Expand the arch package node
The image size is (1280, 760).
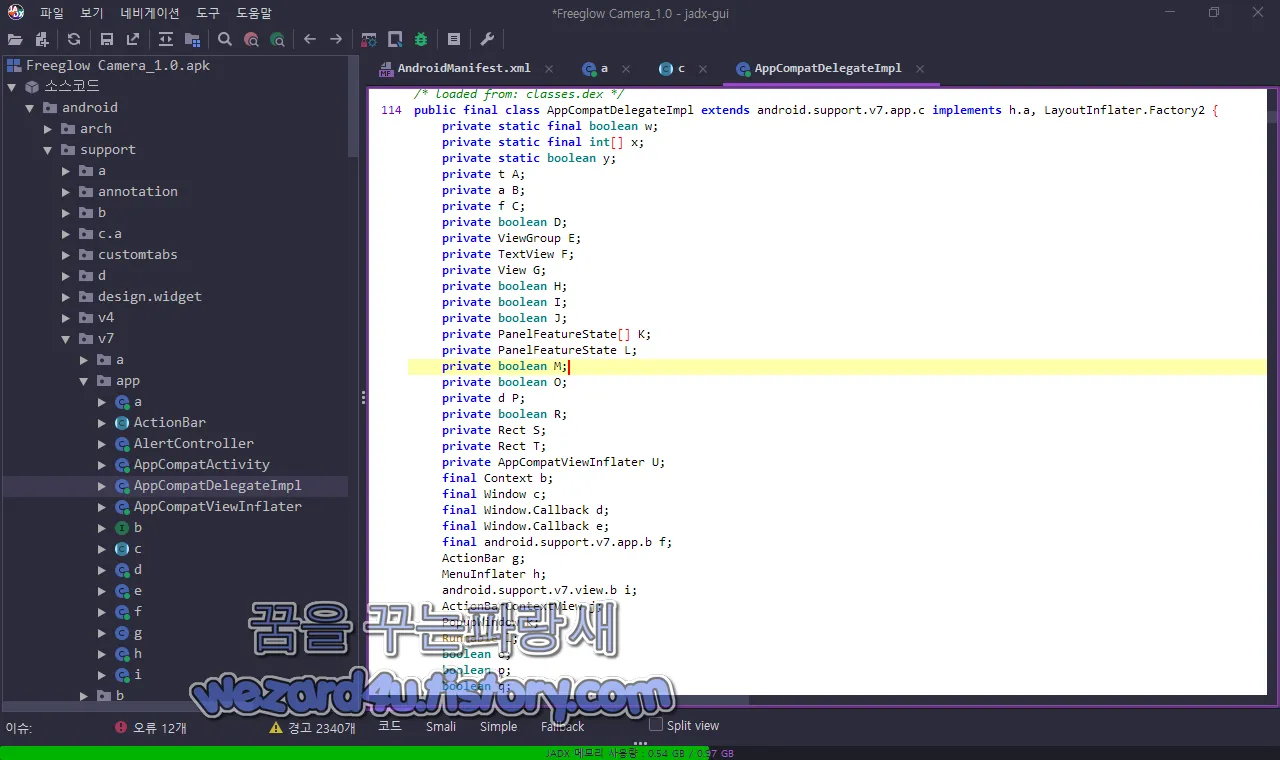click(48, 129)
